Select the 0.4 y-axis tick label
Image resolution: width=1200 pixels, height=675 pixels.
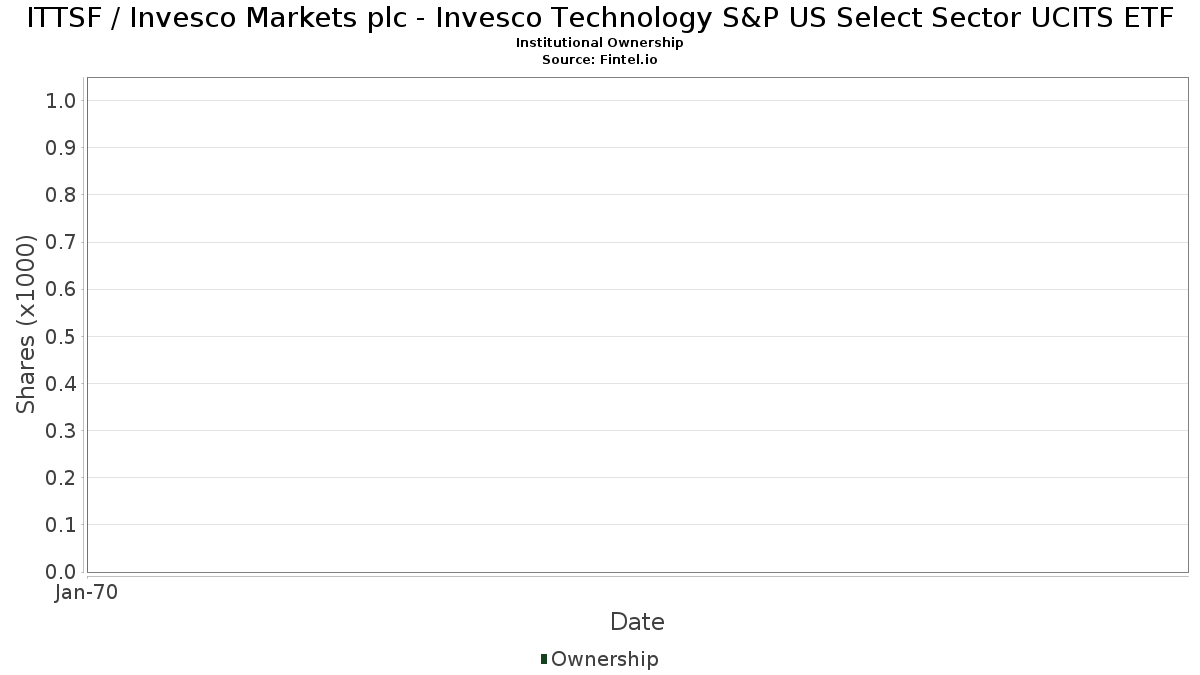[x=61, y=384]
